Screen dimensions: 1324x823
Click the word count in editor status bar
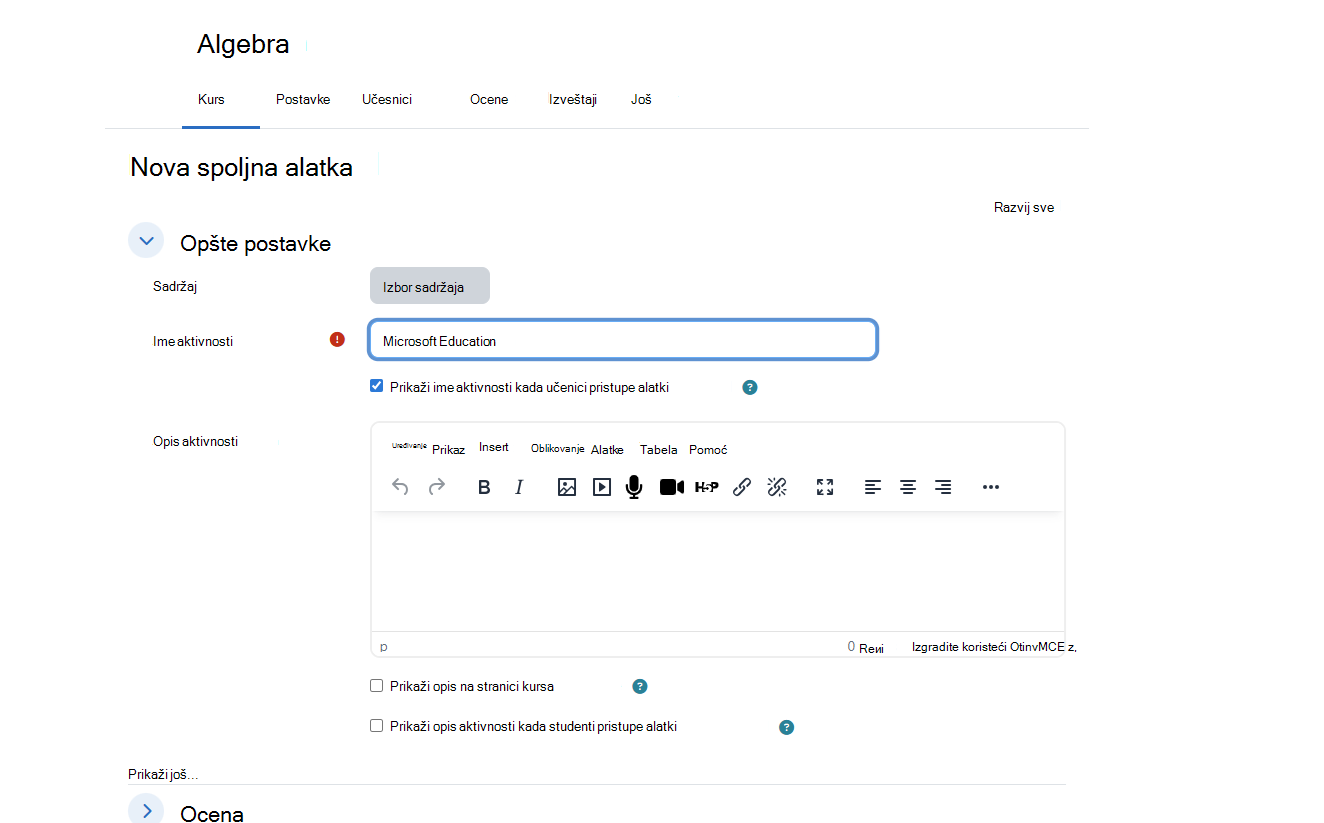pos(866,647)
